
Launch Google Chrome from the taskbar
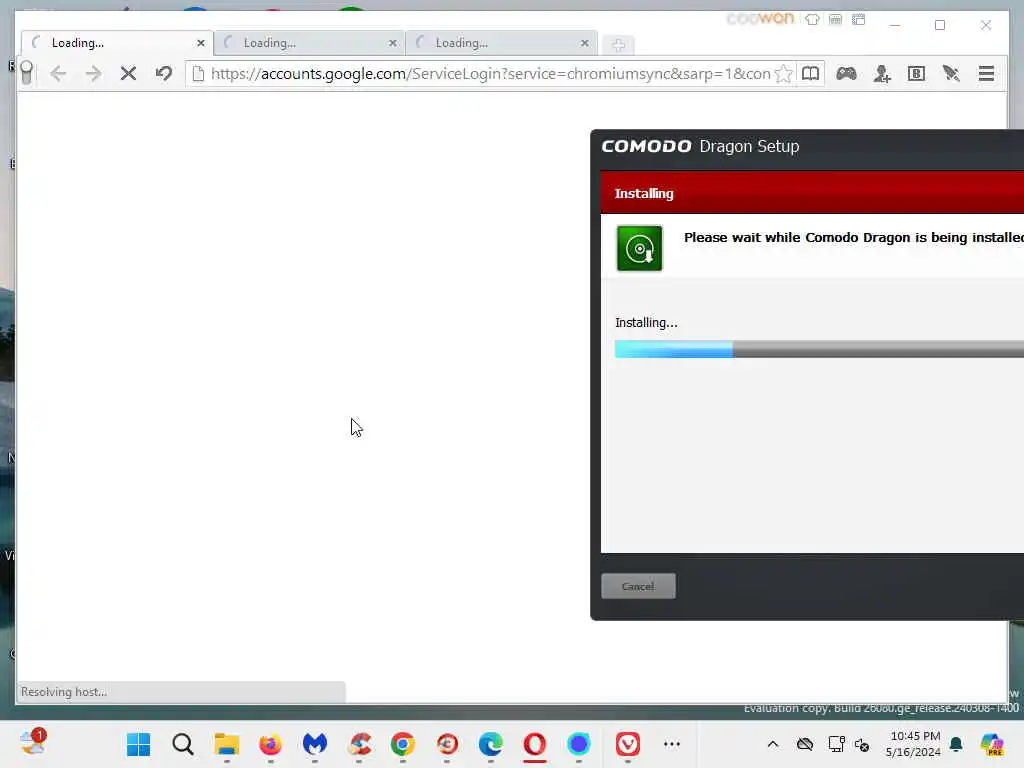(403, 744)
